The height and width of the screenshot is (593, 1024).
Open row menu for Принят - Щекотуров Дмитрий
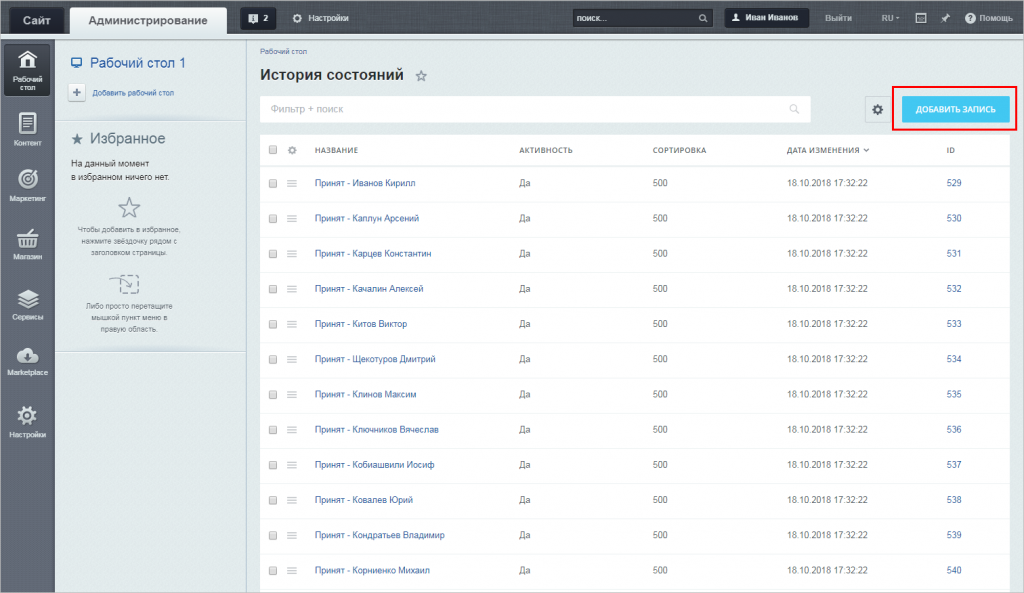[292, 360]
